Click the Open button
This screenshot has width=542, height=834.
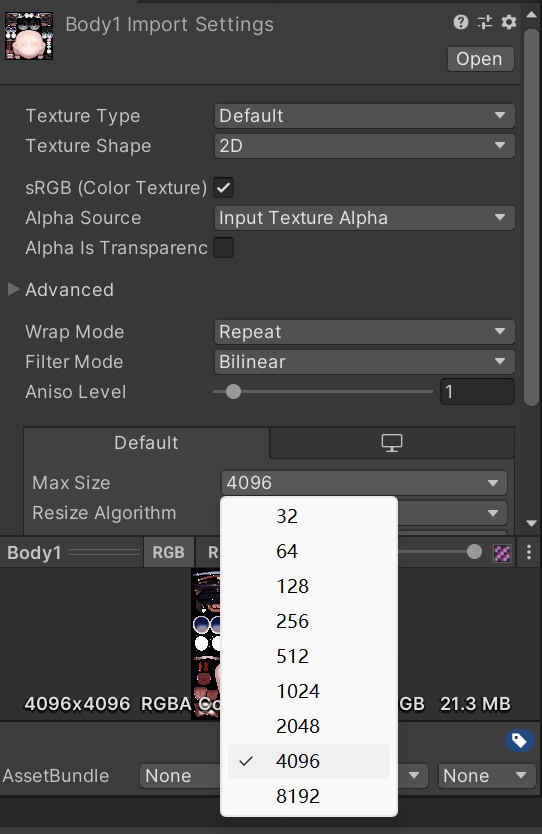480,59
